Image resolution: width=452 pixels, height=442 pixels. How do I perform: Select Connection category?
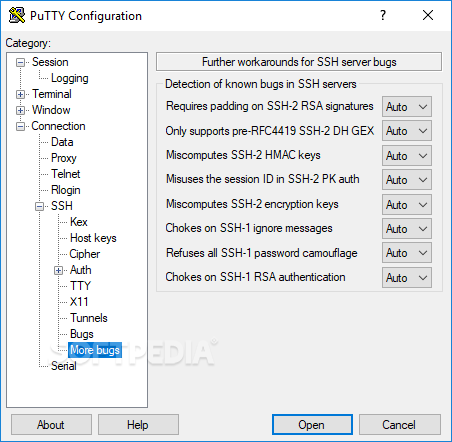[58, 126]
